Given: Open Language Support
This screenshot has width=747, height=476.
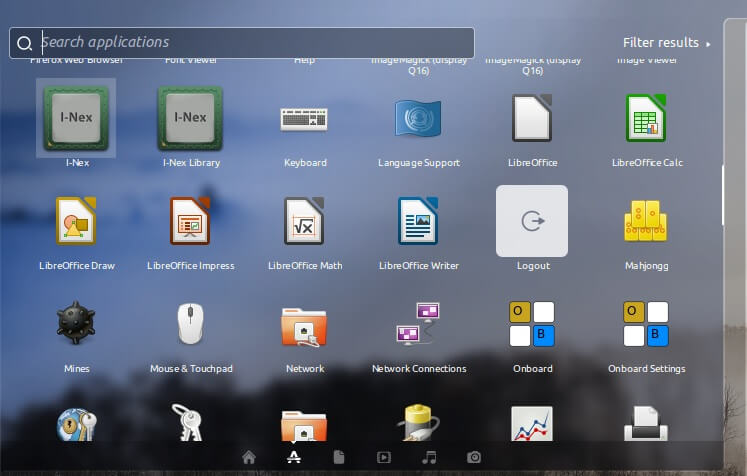Looking at the screenshot, I should [x=418, y=118].
